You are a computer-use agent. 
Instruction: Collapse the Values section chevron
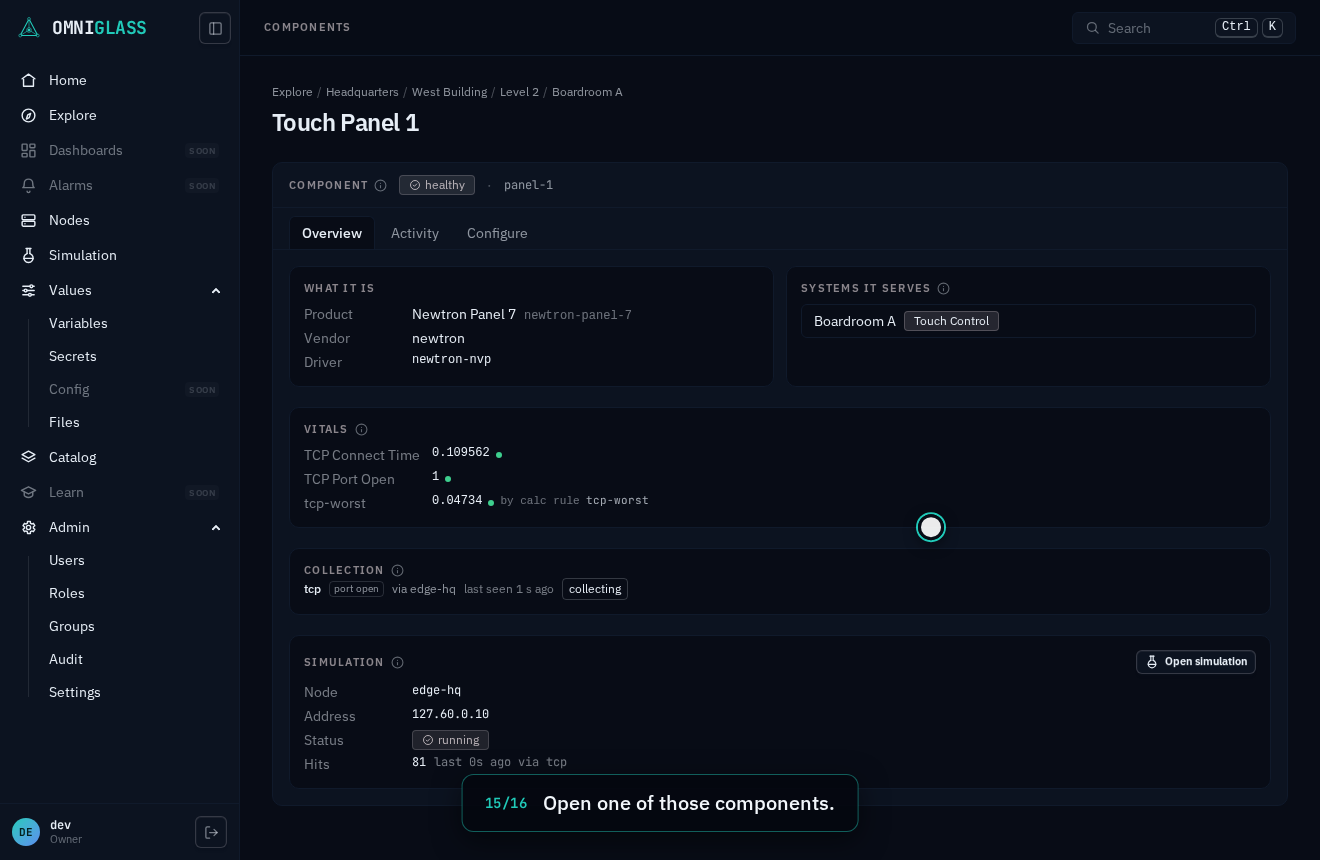pyautogui.click(x=216, y=290)
